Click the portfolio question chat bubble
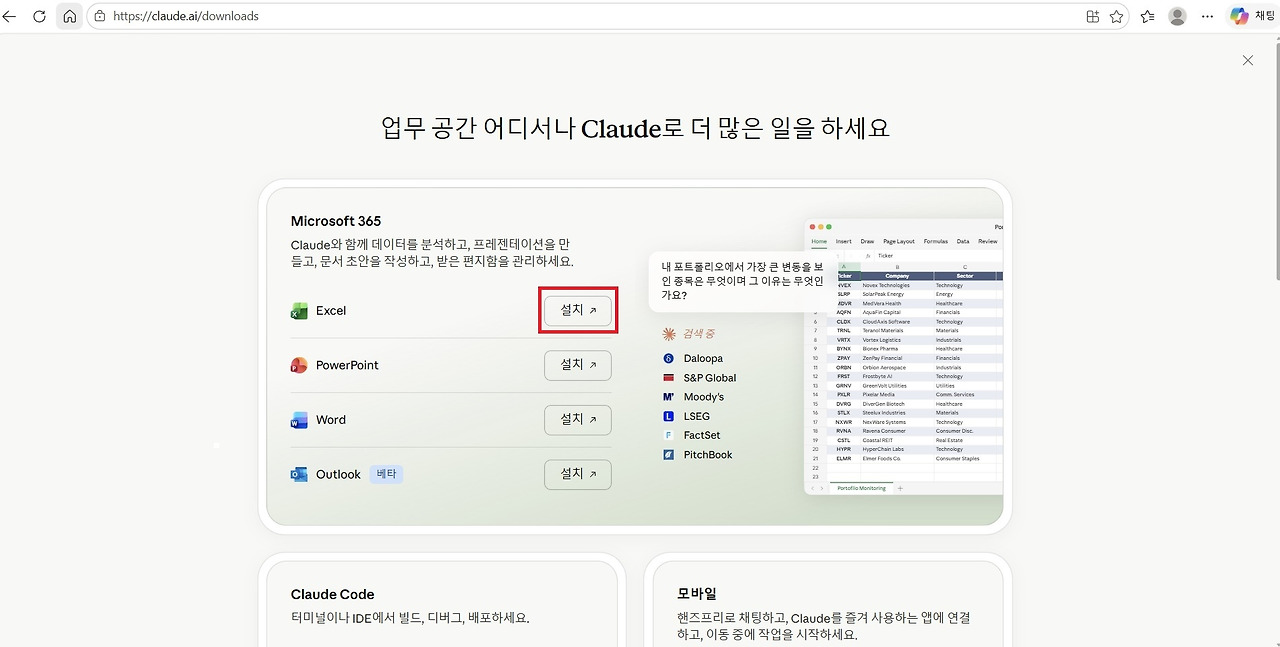This screenshot has height=647, width=1280. tap(742, 281)
